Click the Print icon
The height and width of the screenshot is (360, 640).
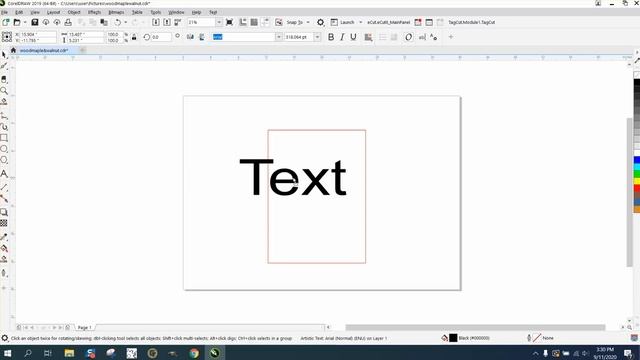tap(68, 22)
